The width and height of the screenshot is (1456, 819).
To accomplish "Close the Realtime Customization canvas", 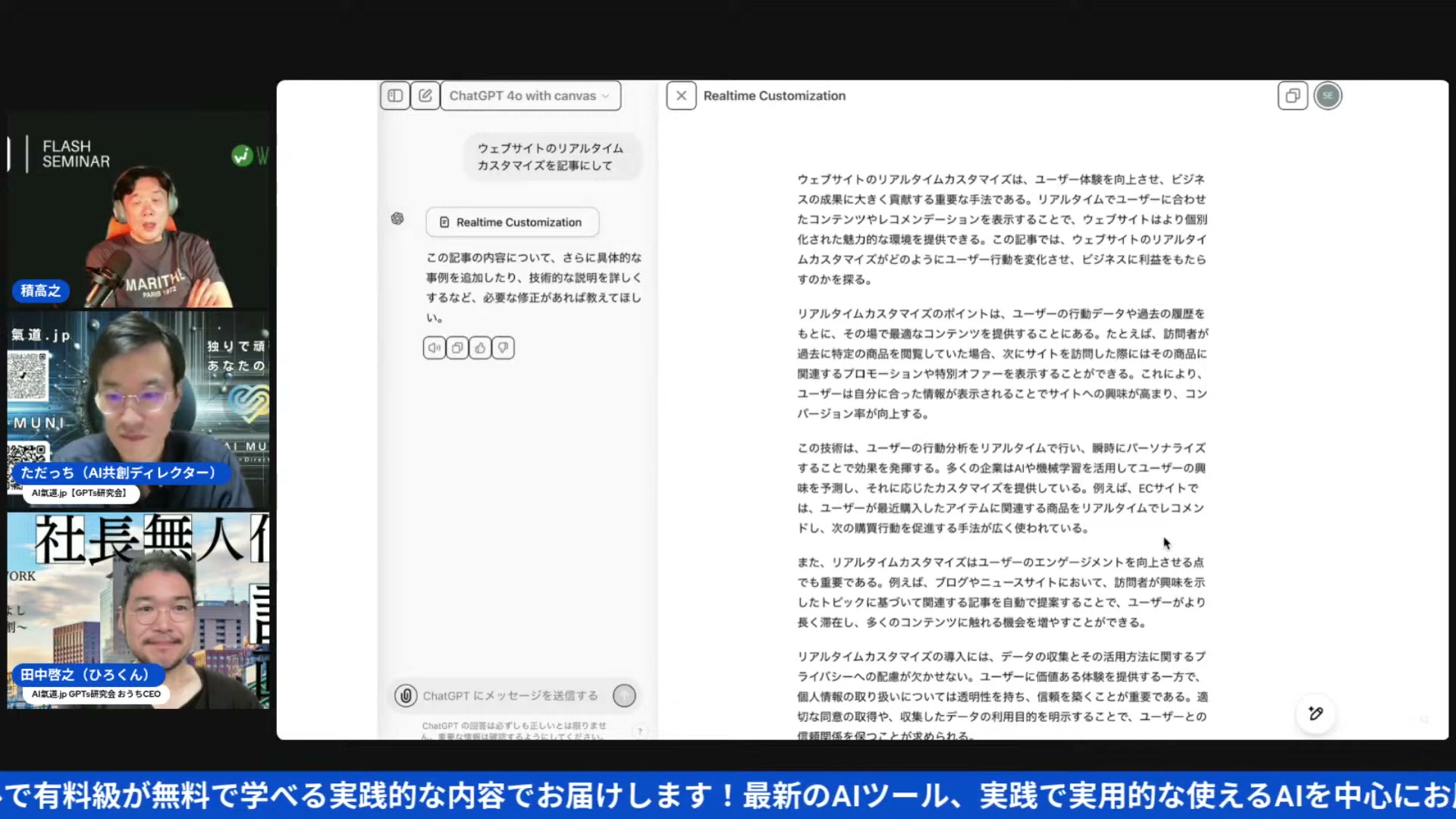I will point(681,96).
